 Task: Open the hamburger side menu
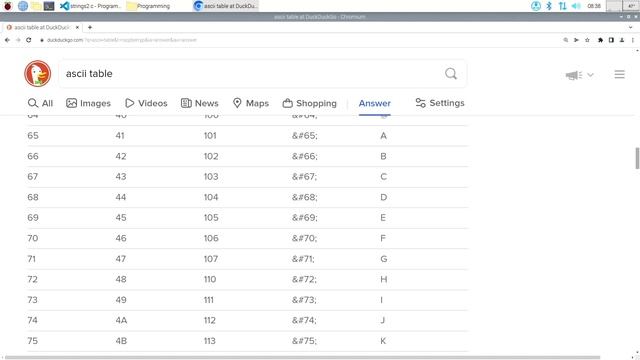(620, 74)
